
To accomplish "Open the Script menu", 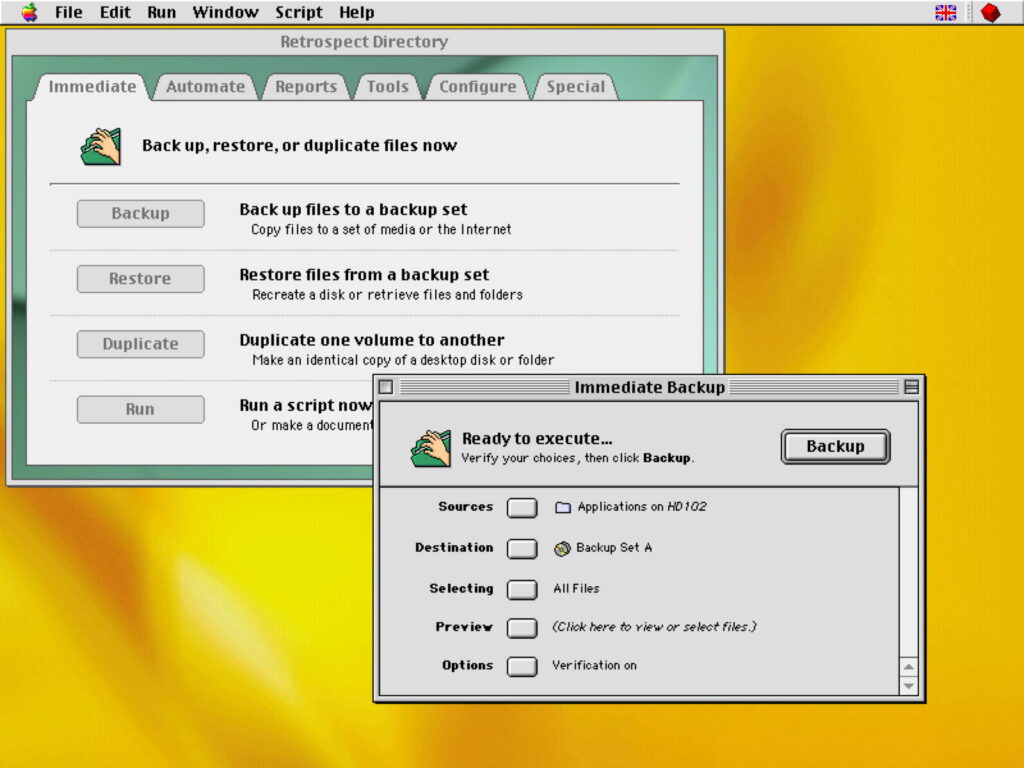I will (x=299, y=13).
